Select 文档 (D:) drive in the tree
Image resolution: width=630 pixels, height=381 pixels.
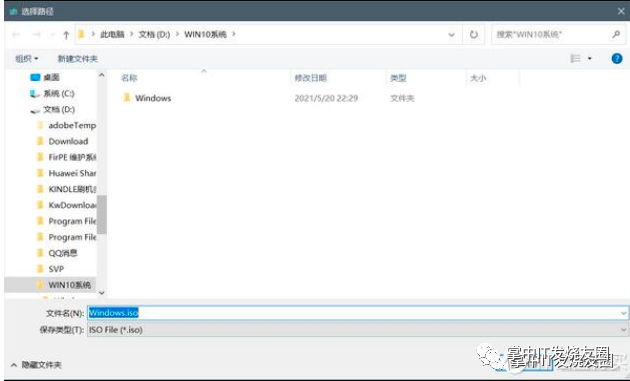coord(59,109)
